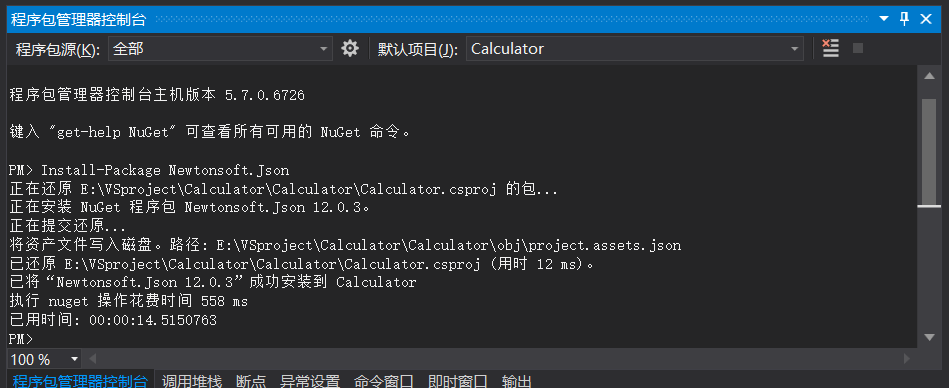This screenshot has height=388, width=949.
Task: Open the package source dropdown showing 全部
Action: [x=220, y=48]
